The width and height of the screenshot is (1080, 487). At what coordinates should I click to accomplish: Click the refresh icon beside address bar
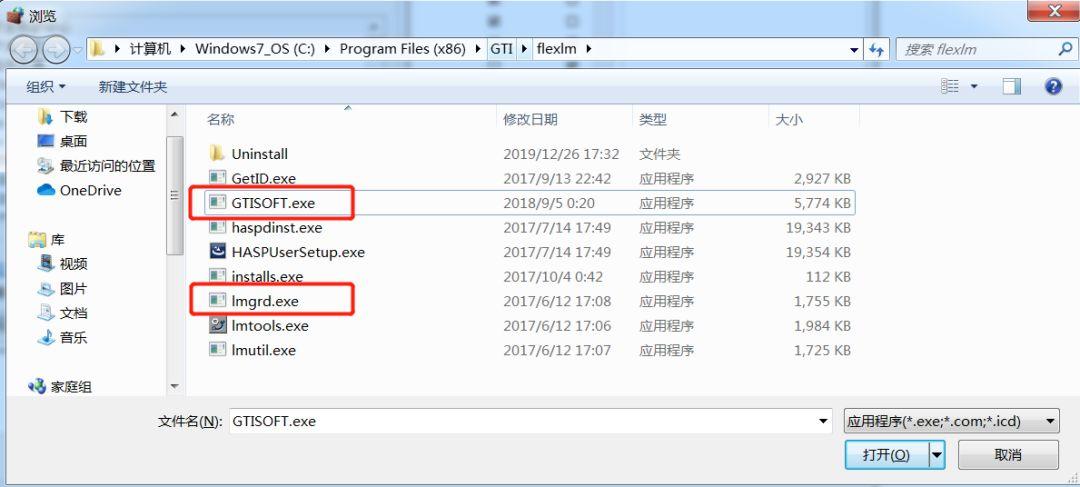pyautogui.click(x=876, y=50)
